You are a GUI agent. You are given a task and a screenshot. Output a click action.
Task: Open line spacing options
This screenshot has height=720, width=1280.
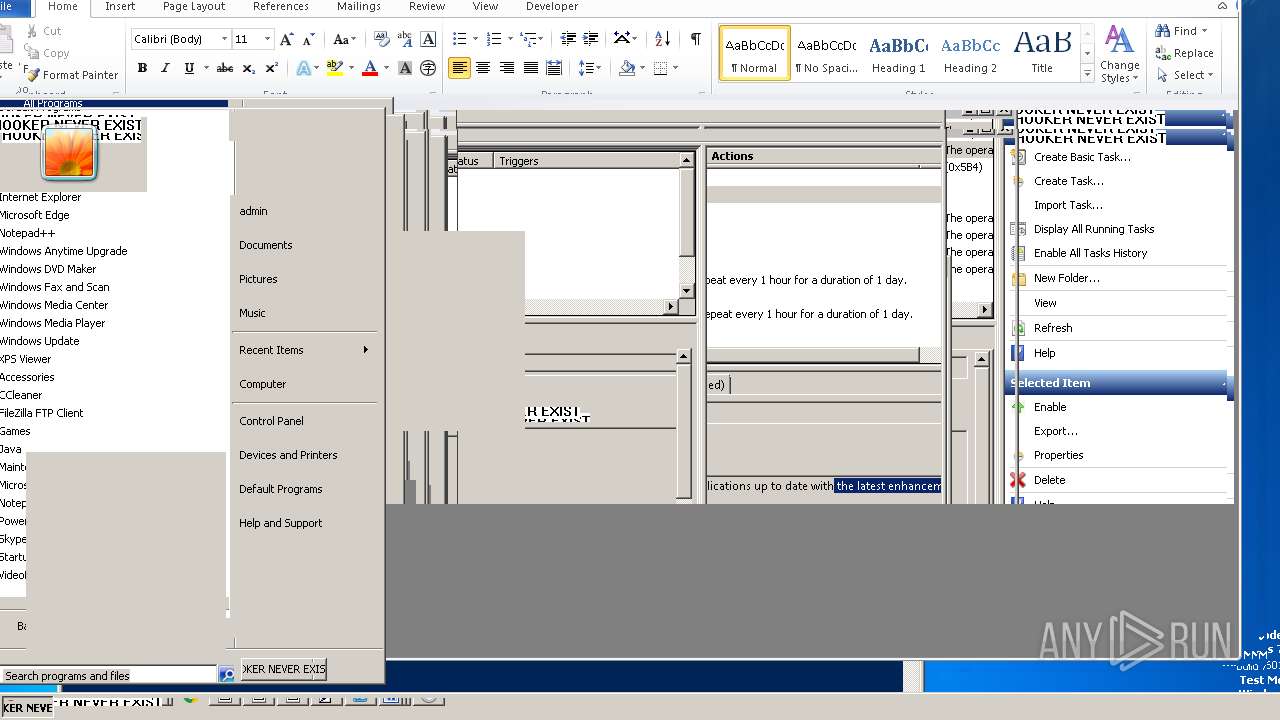590,68
